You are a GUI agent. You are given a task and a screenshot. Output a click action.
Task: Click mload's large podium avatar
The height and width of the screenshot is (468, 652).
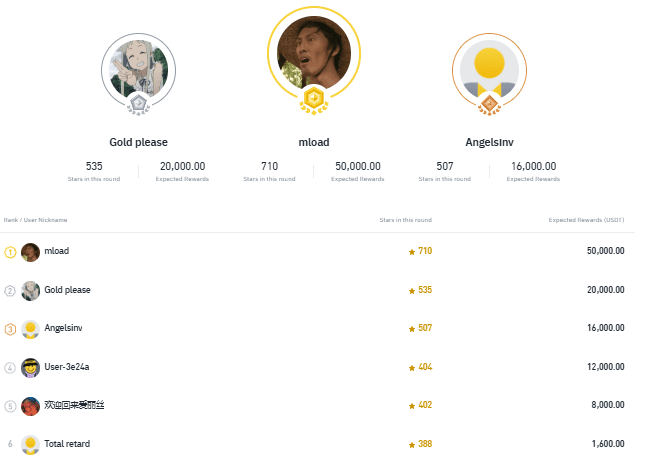tap(313, 53)
